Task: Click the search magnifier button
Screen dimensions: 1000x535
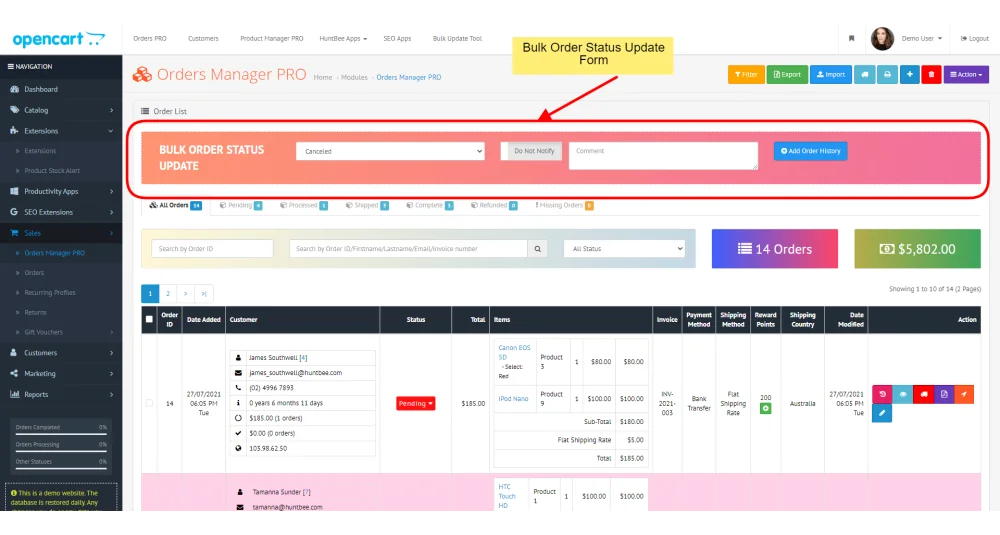Action: (538, 249)
